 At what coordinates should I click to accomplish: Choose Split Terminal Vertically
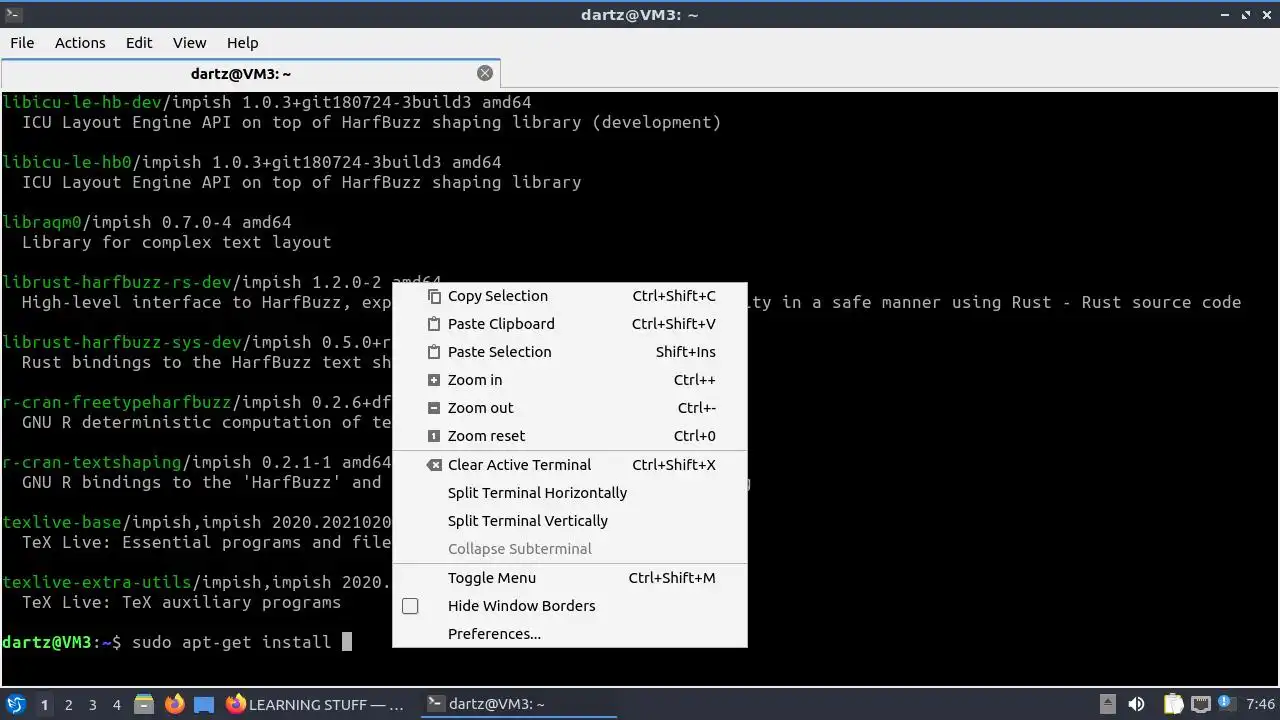(569, 521)
